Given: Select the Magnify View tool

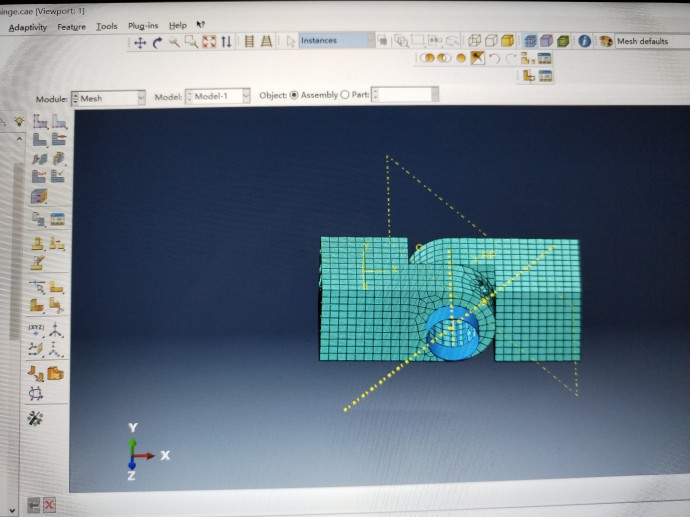Looking at the screenshot, I should (174, 42).
